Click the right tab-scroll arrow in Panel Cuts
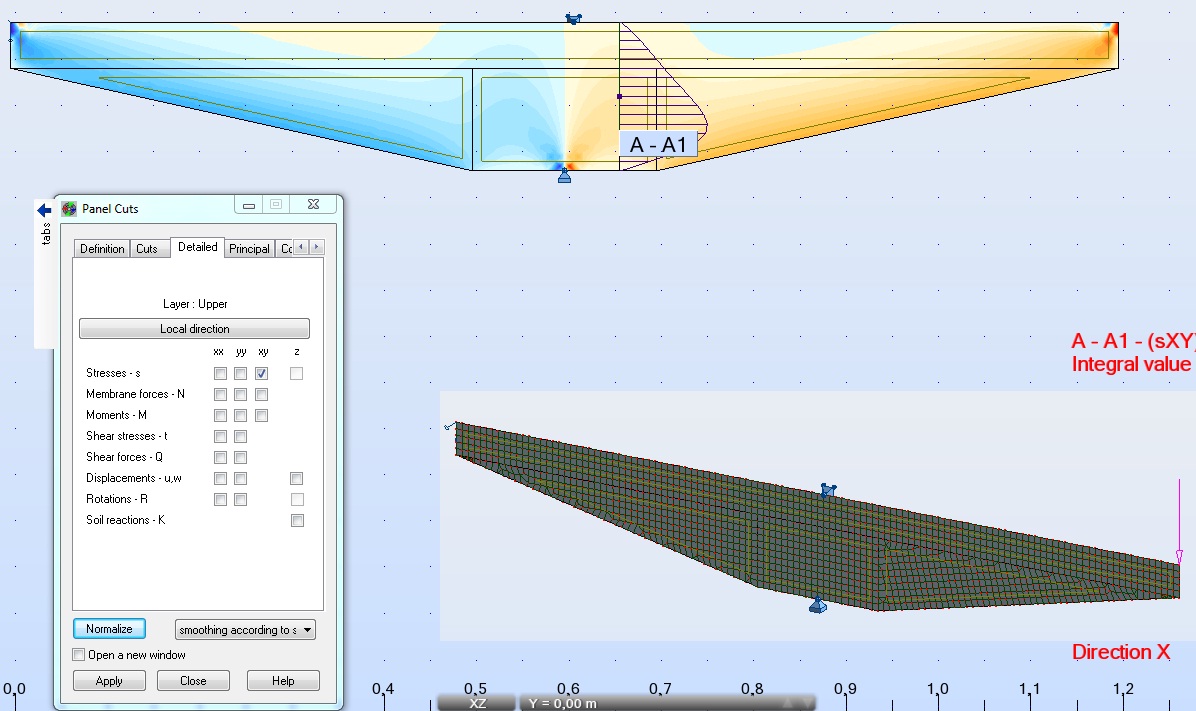 [x=317, y=247]
